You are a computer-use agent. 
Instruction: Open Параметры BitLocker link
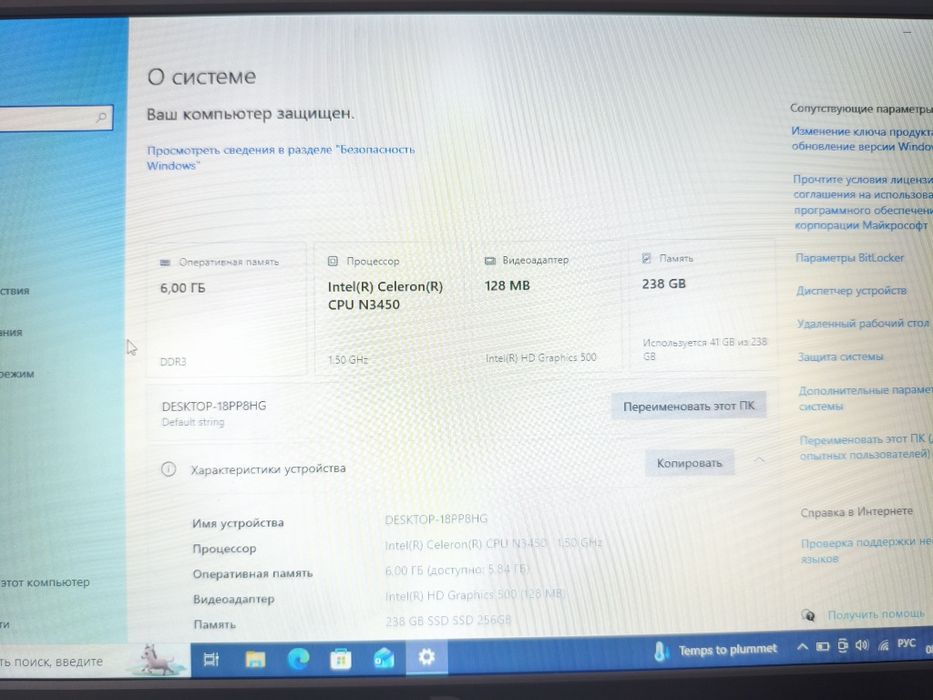coord(849,258)
